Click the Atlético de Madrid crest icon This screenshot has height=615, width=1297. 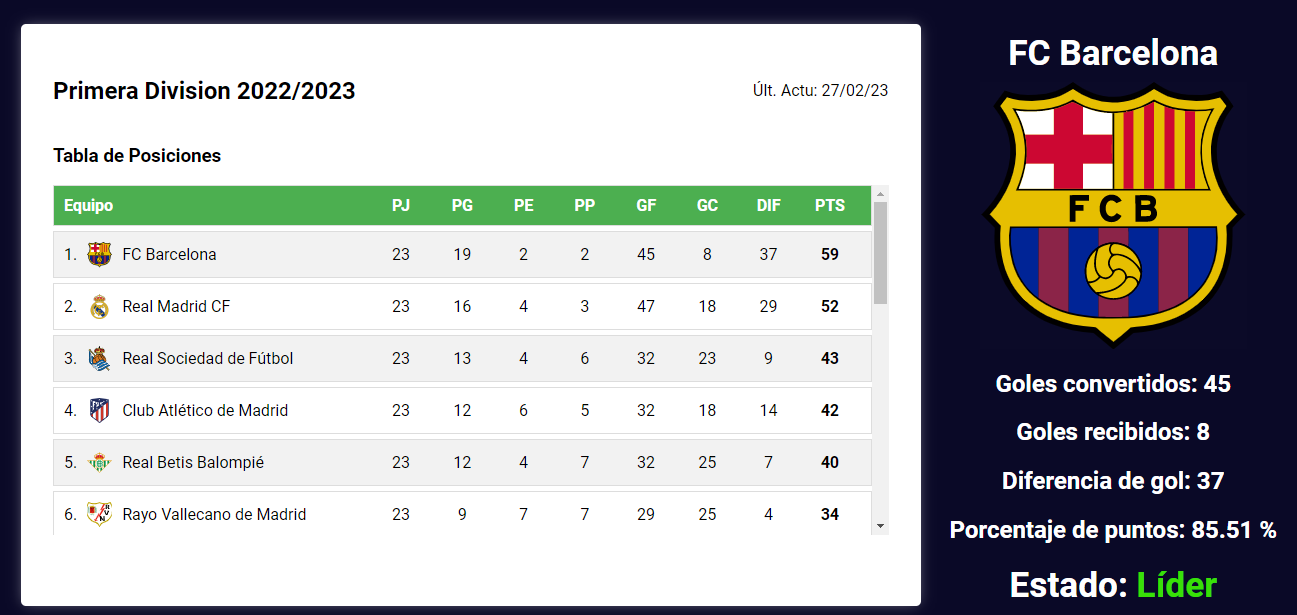[x=99, y=410]
